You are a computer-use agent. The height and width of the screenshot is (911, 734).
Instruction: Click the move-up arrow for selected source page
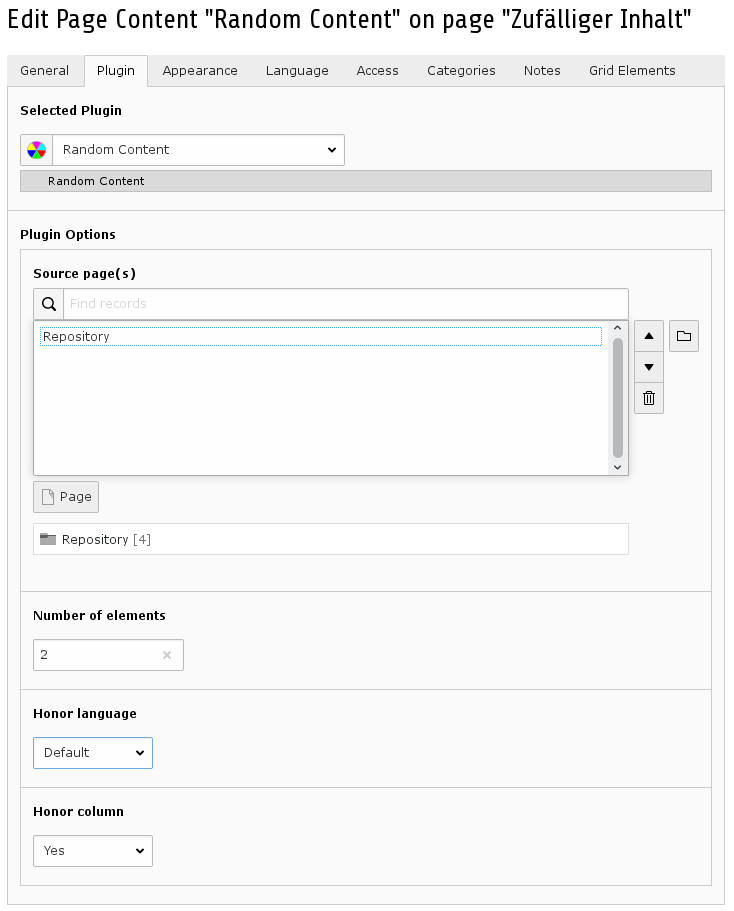click(649, 336)
